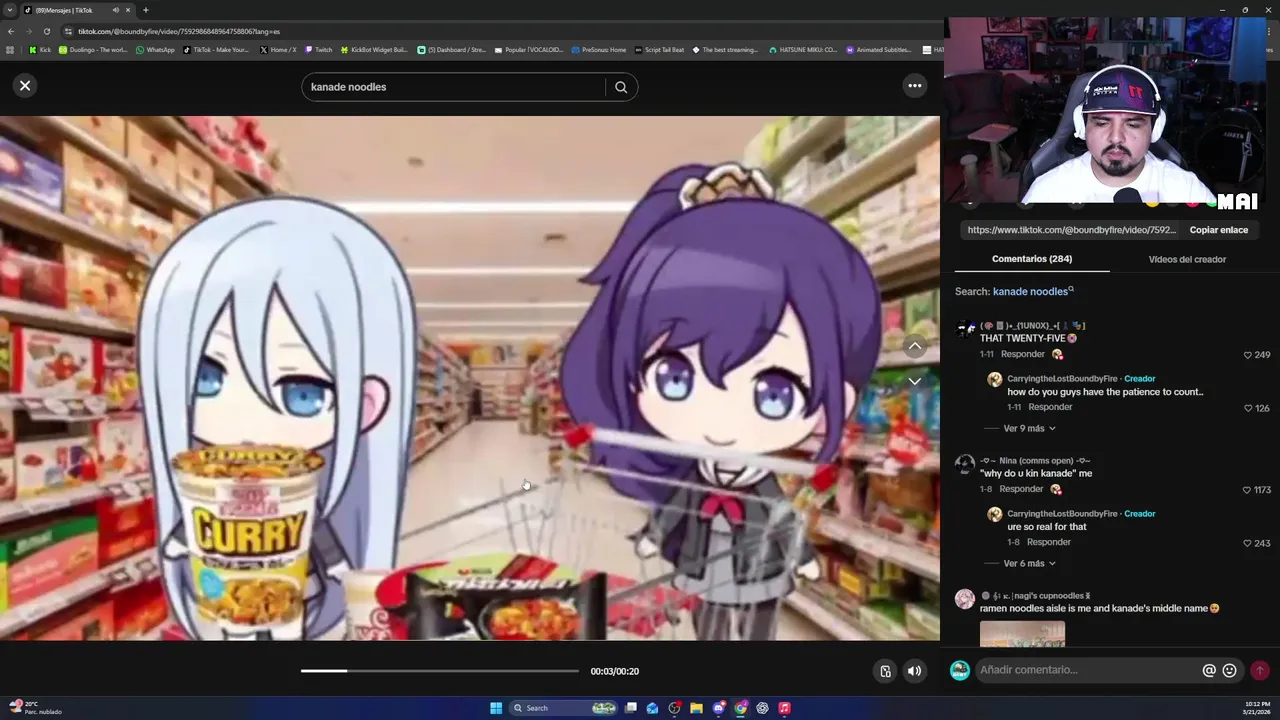Click the 'Añadir comentario...' input field

pos(1088,670)
